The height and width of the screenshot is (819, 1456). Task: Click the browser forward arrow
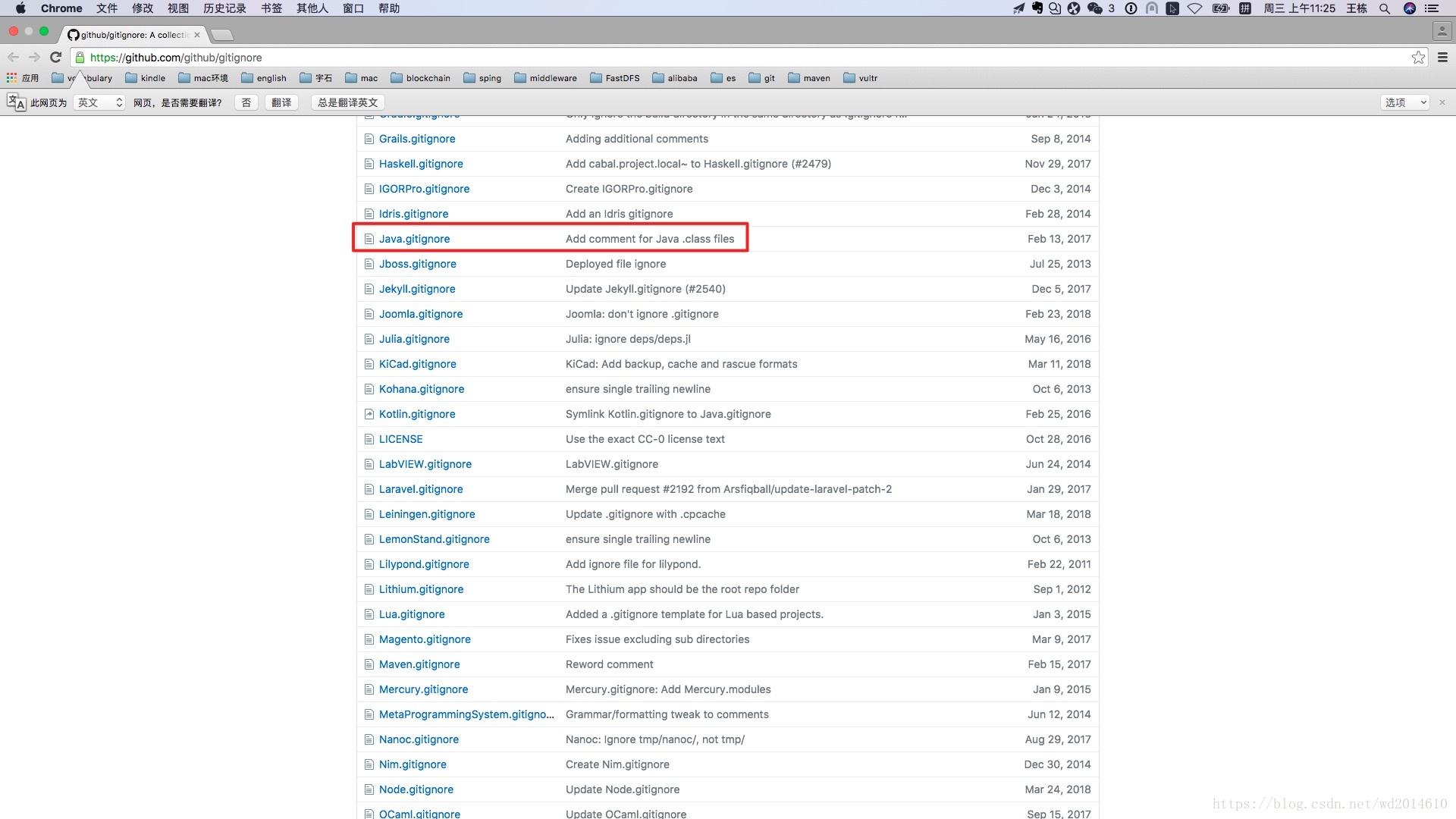click(x=34, y=57)
